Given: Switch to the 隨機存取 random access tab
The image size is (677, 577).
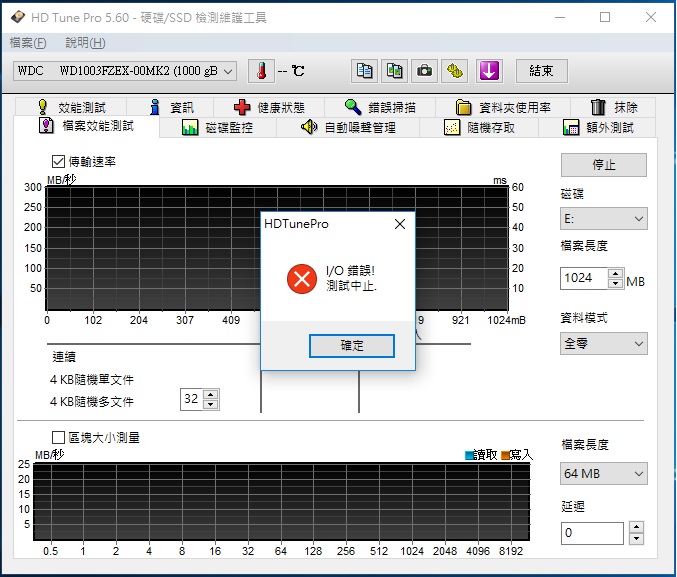Looking at the screenshot, I should [x=479, y=127].
